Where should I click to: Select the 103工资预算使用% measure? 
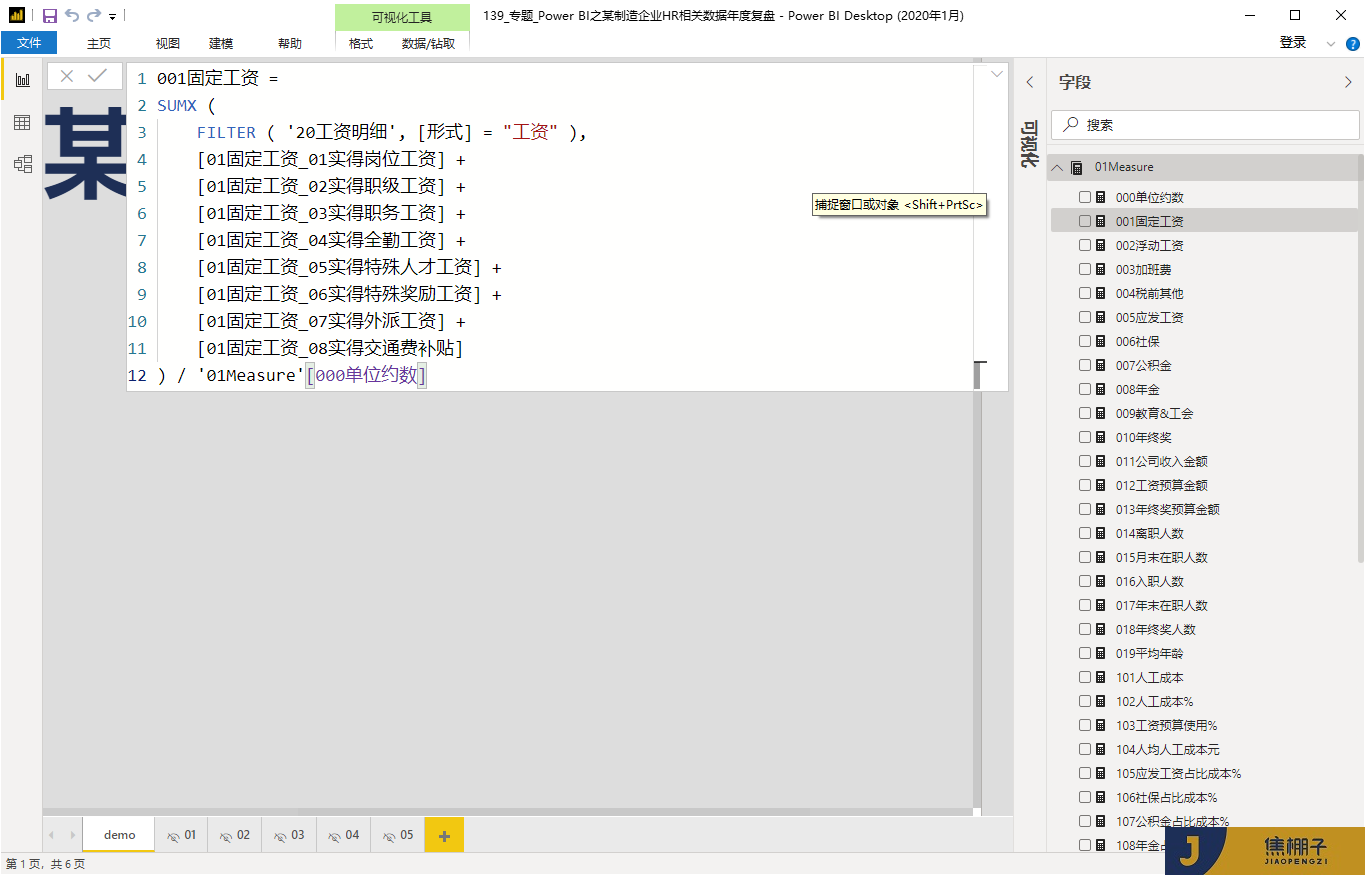(1167, 725)
